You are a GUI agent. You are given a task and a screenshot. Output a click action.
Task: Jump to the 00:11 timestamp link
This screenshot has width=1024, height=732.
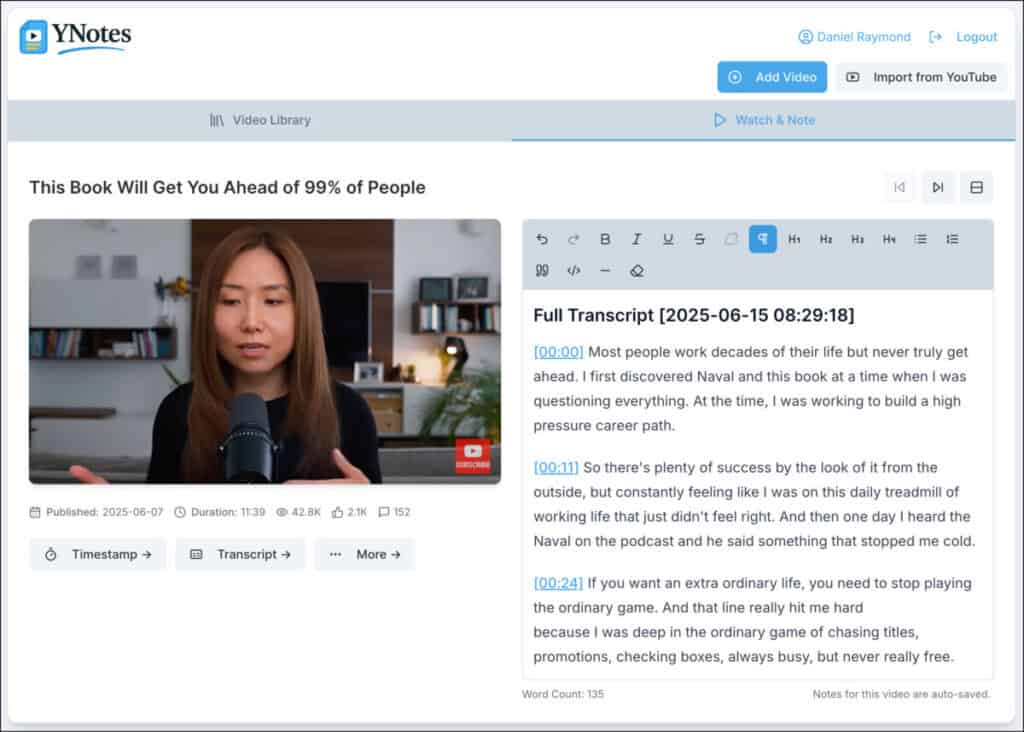pyautogui.click(x=556, y=468)
